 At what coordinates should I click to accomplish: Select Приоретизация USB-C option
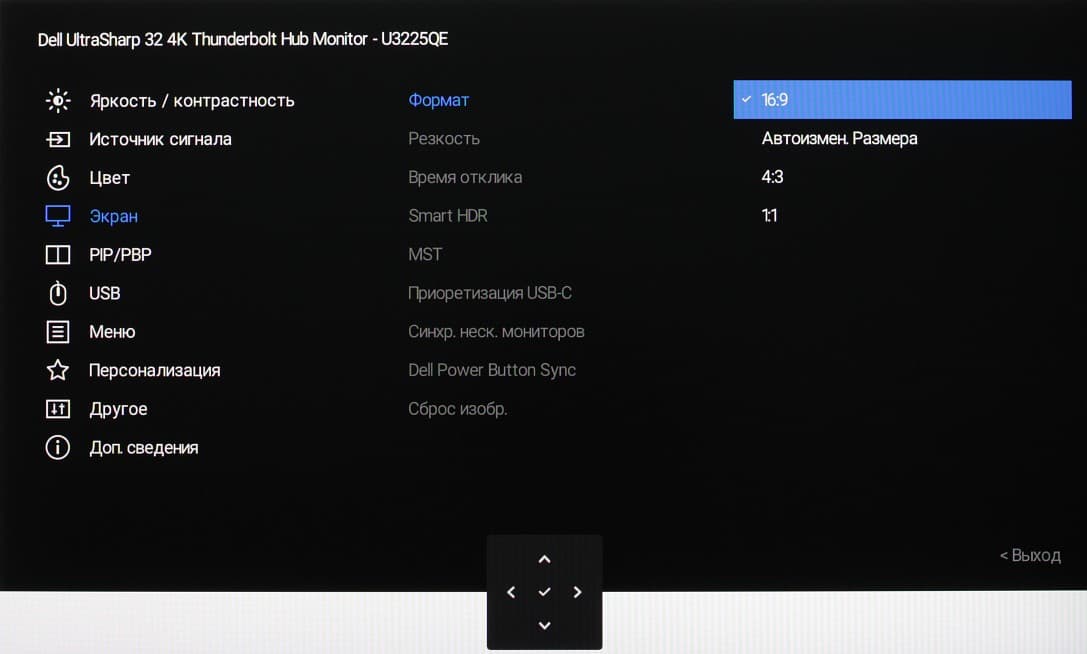tap(490, 293)
